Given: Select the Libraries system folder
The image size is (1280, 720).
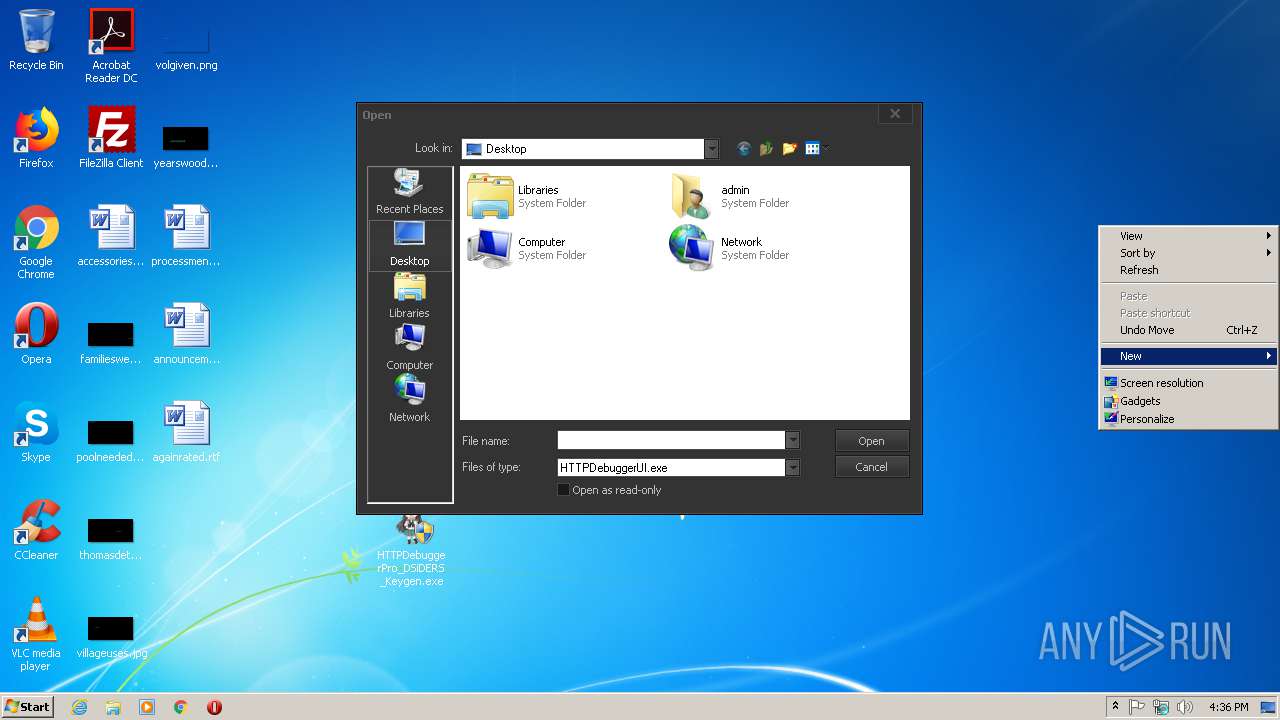Looking at the screenshot, I should point(528,196).
